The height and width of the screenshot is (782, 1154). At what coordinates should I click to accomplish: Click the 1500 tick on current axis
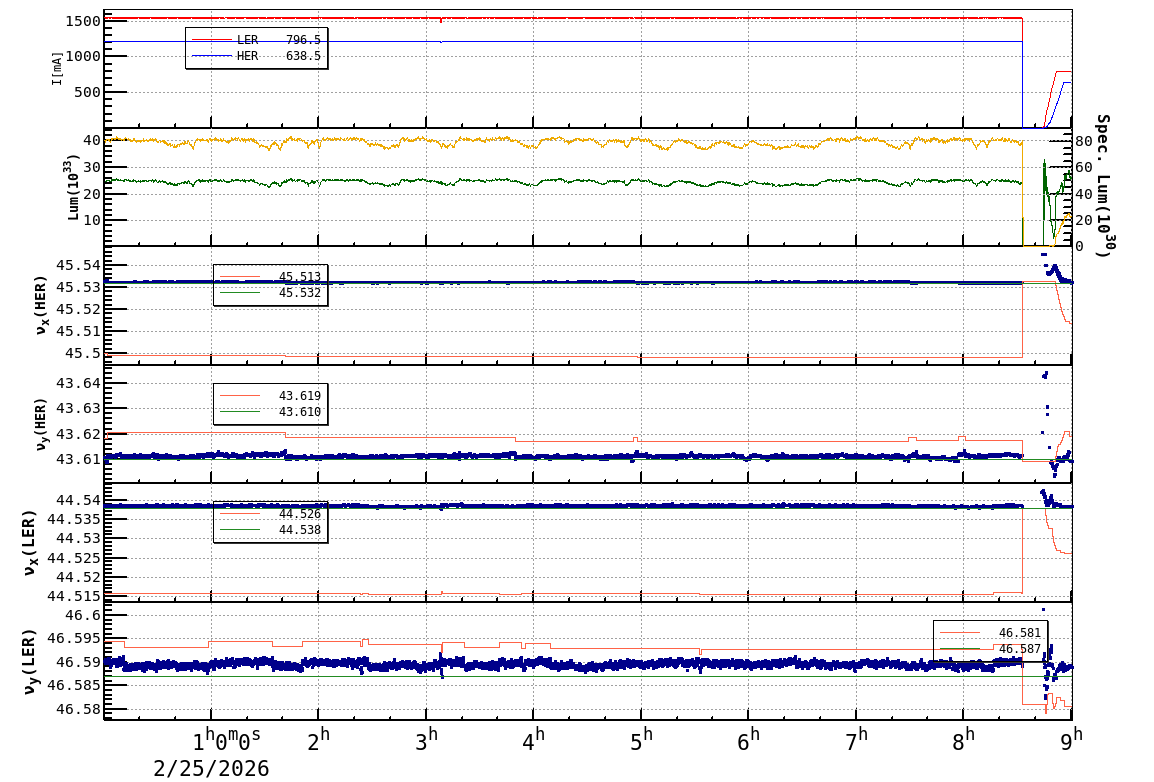[82, 21]
